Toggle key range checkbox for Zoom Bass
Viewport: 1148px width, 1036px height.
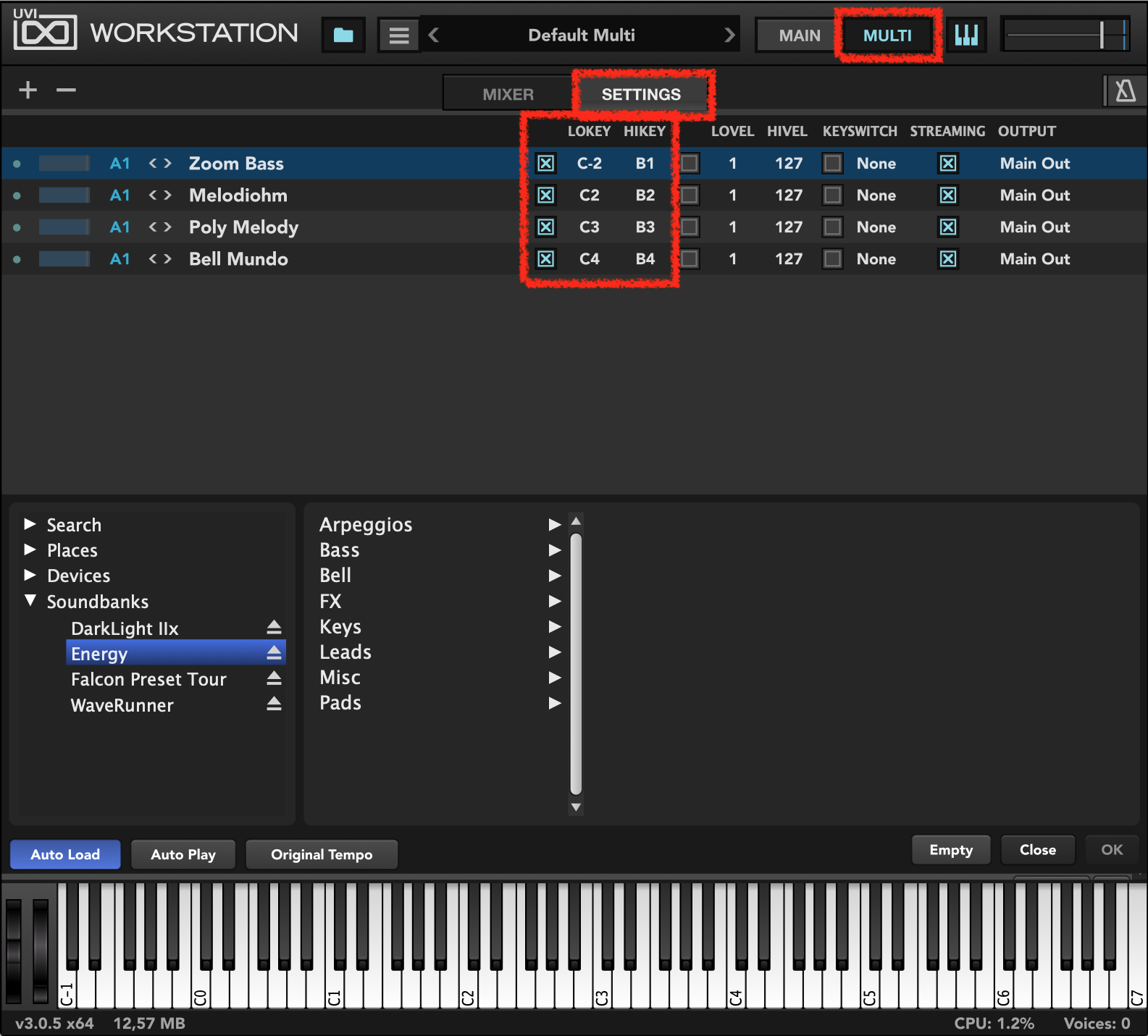pos(545,164)
